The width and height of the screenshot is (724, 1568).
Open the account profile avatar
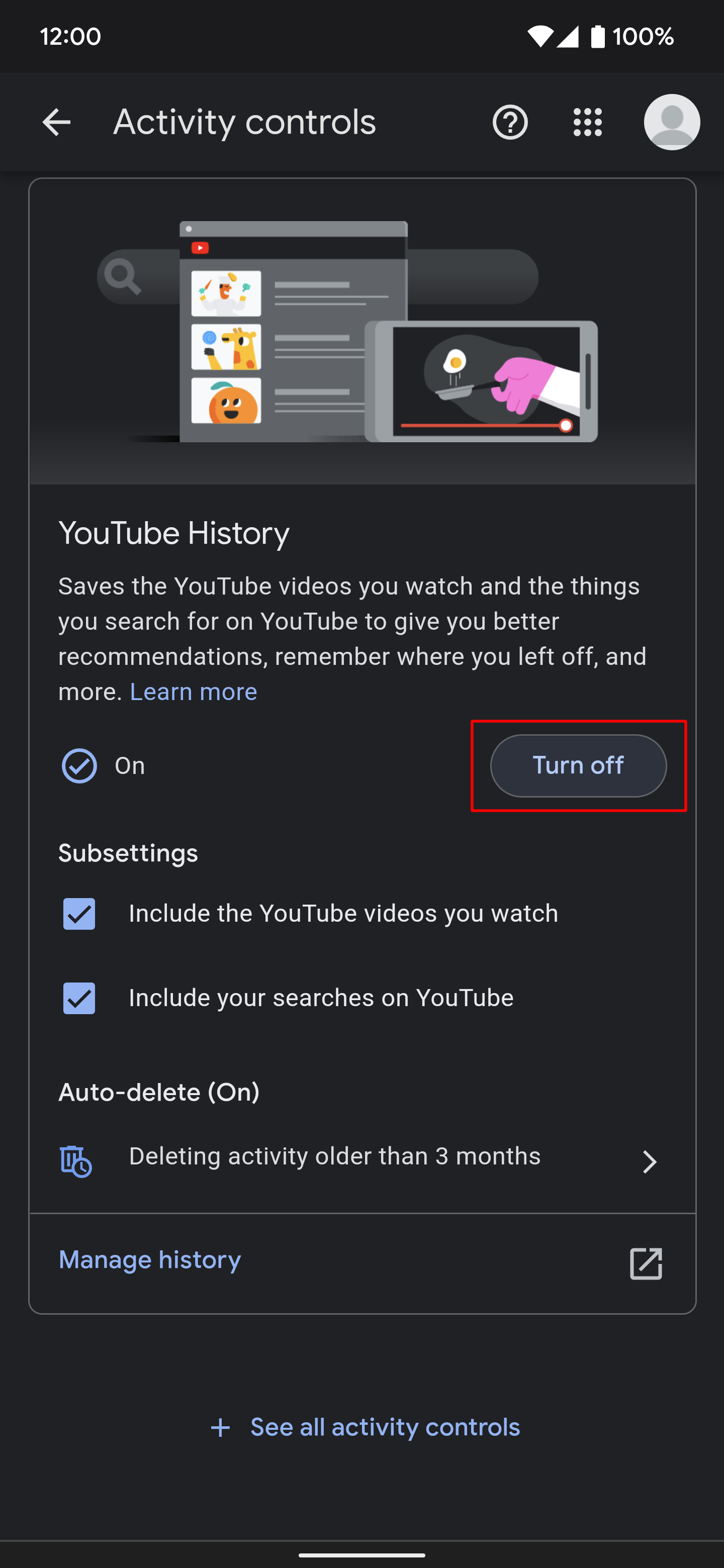click(x=672, y=122)
